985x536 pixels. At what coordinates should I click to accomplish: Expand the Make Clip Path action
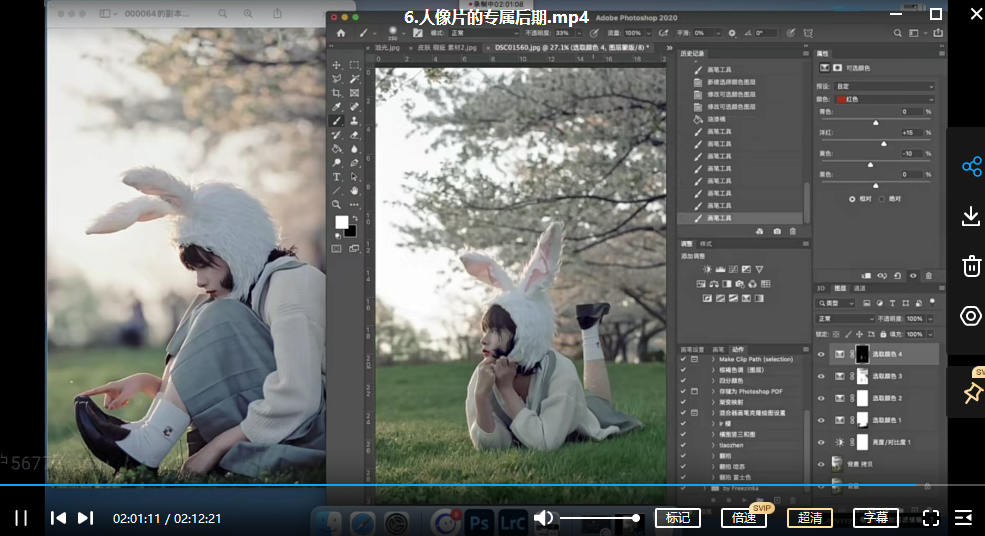(x=713, y=359)
